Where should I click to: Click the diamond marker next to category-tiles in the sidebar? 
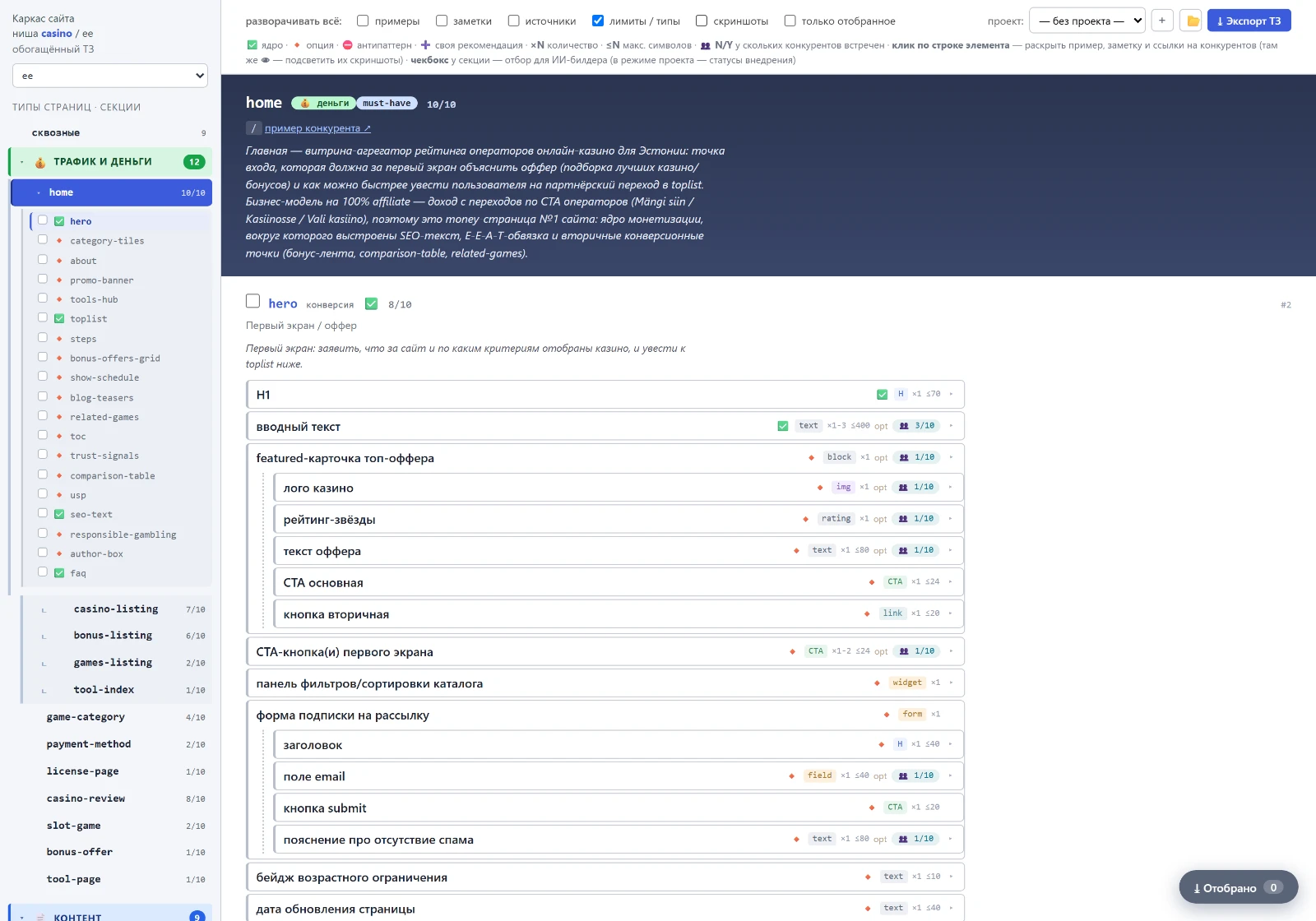tap(59, 241)
